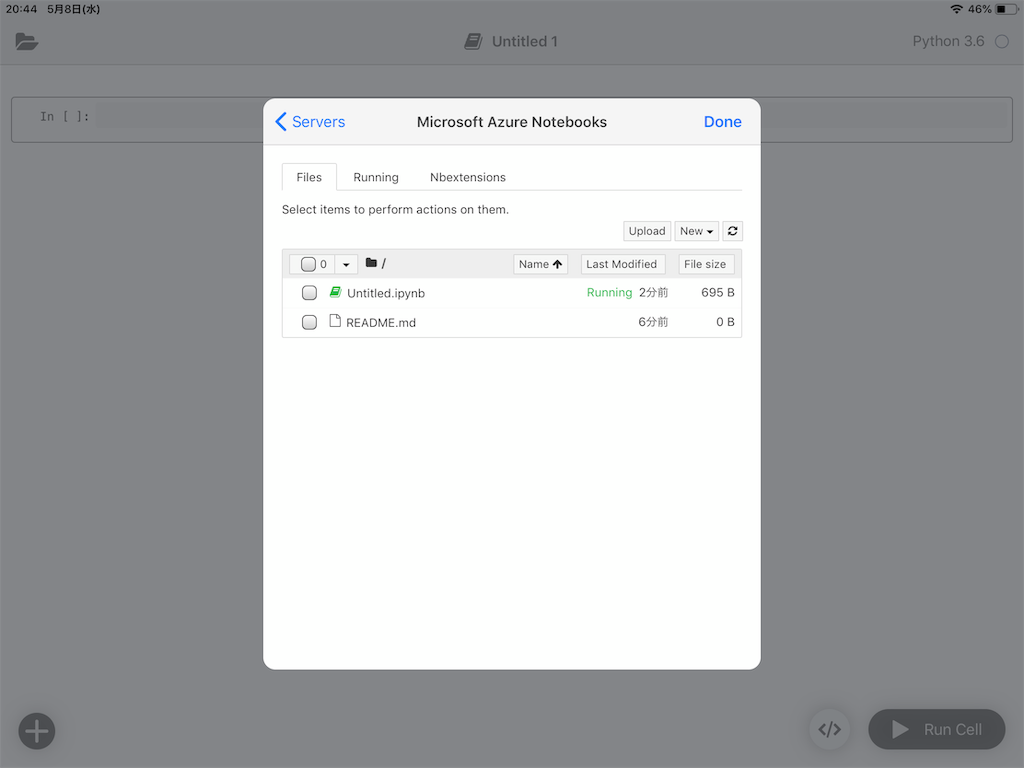The image size is (1024, 768).
Task: Click the kernel status circle indicator
Action: point(1002,42)
